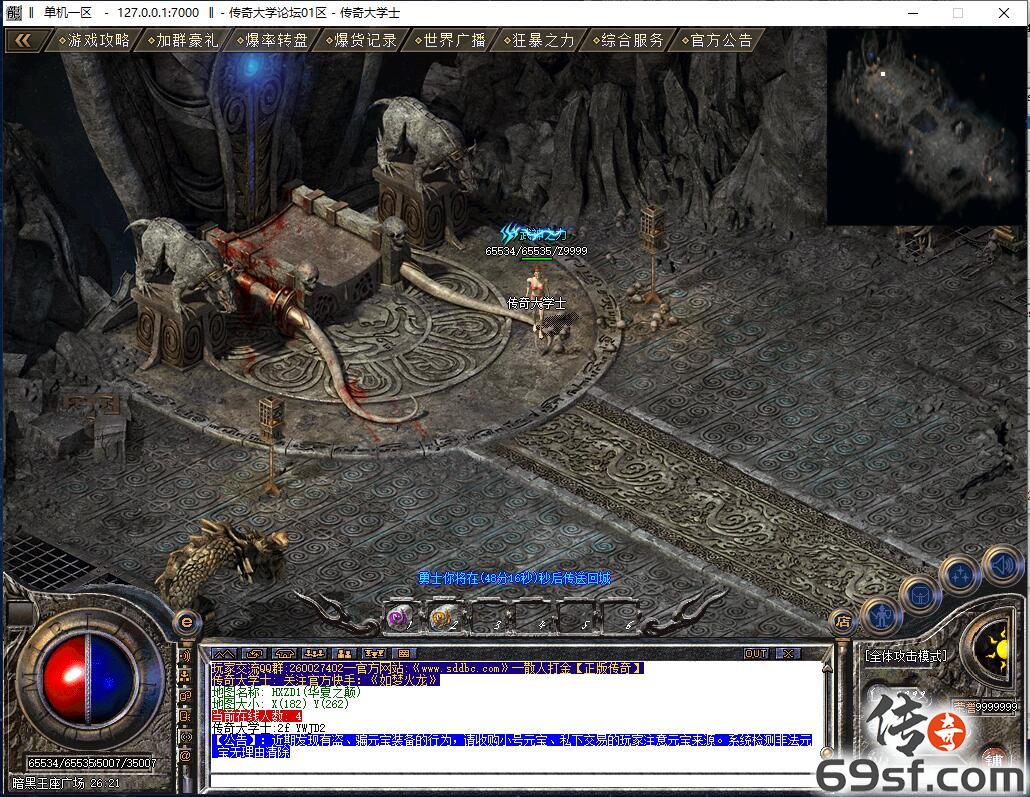1030x797 pixels.
Task: Click the keyboard icon in chat toolbar
Action: click(403, 654)
